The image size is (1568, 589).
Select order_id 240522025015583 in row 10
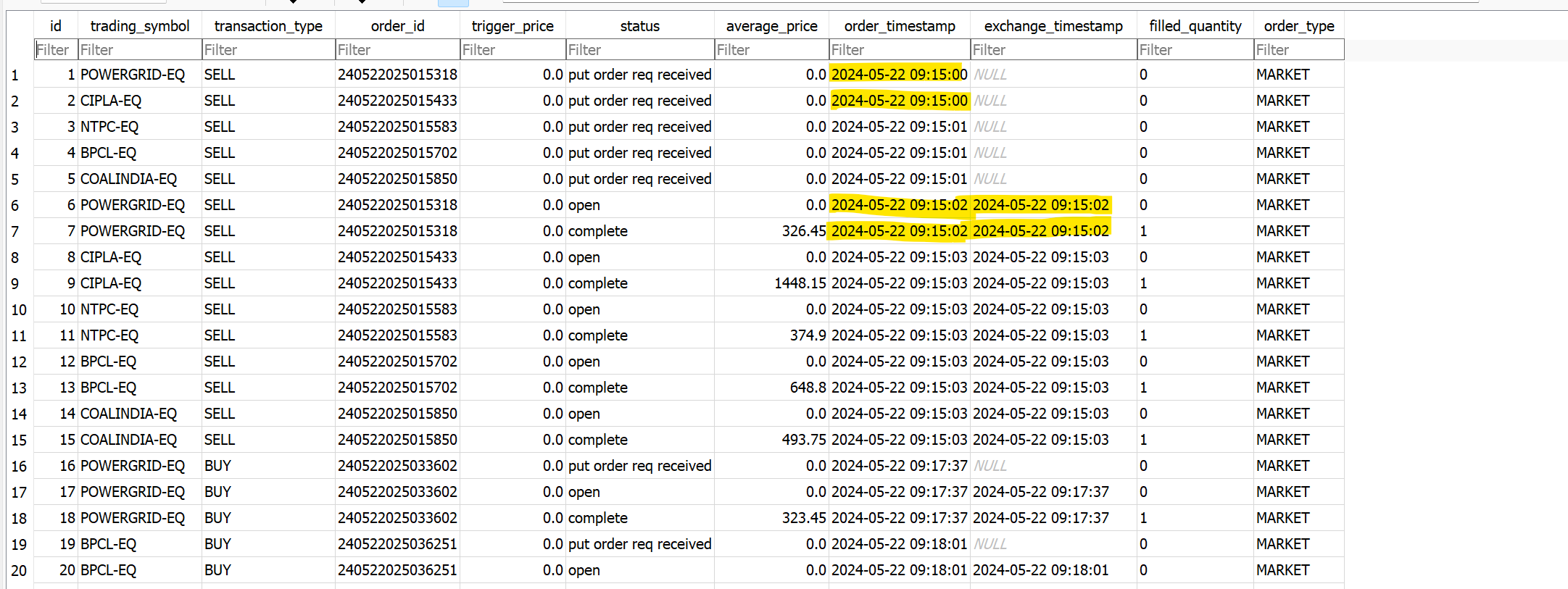[397, 309]
